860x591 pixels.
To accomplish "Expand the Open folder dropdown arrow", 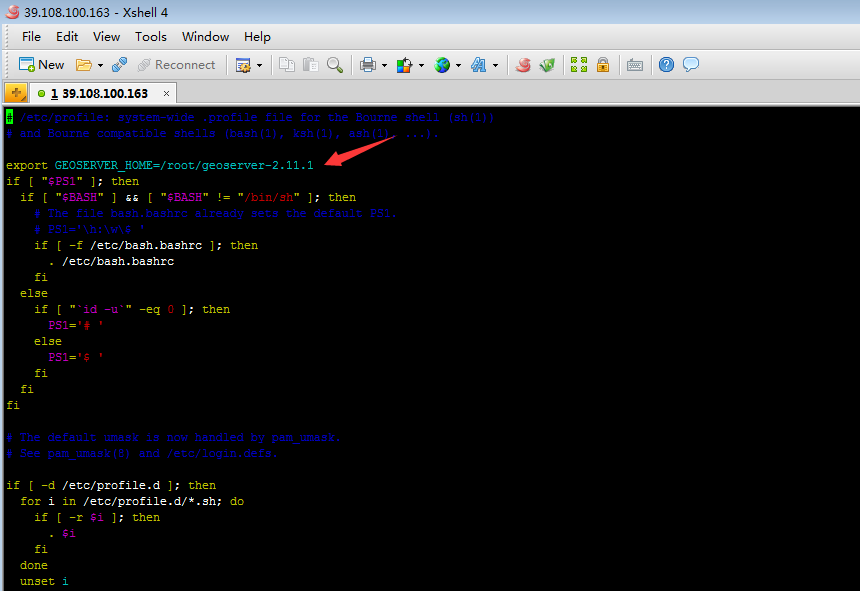I will coord(99,65).
